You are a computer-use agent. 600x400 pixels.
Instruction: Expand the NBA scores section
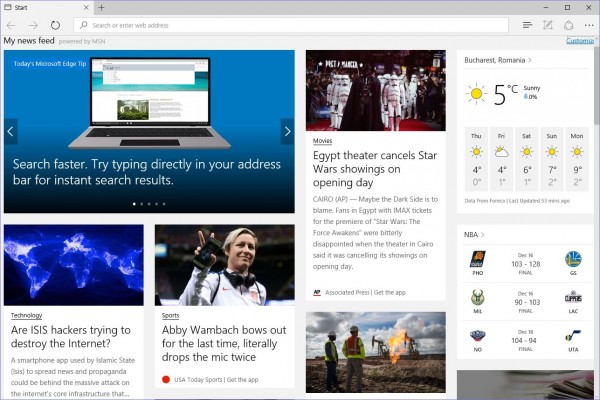[473, 234]
